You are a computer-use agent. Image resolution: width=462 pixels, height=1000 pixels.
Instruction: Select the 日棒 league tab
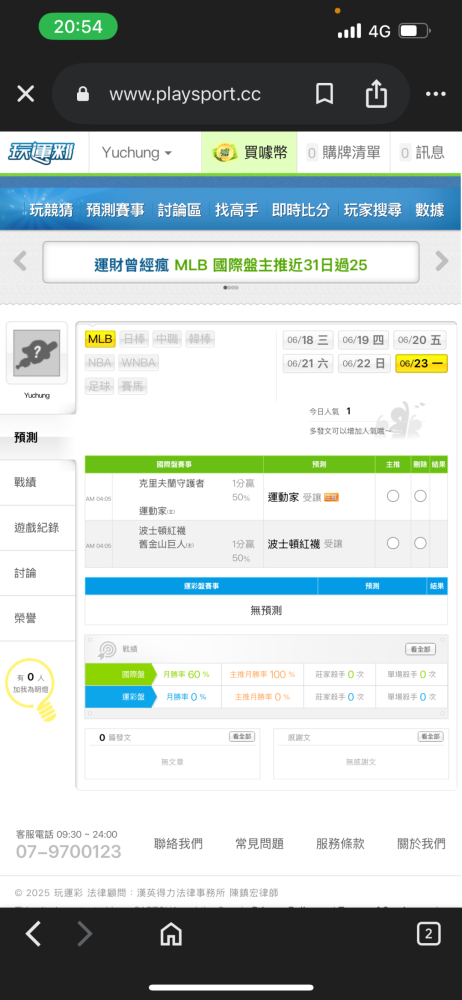(133, 339)
